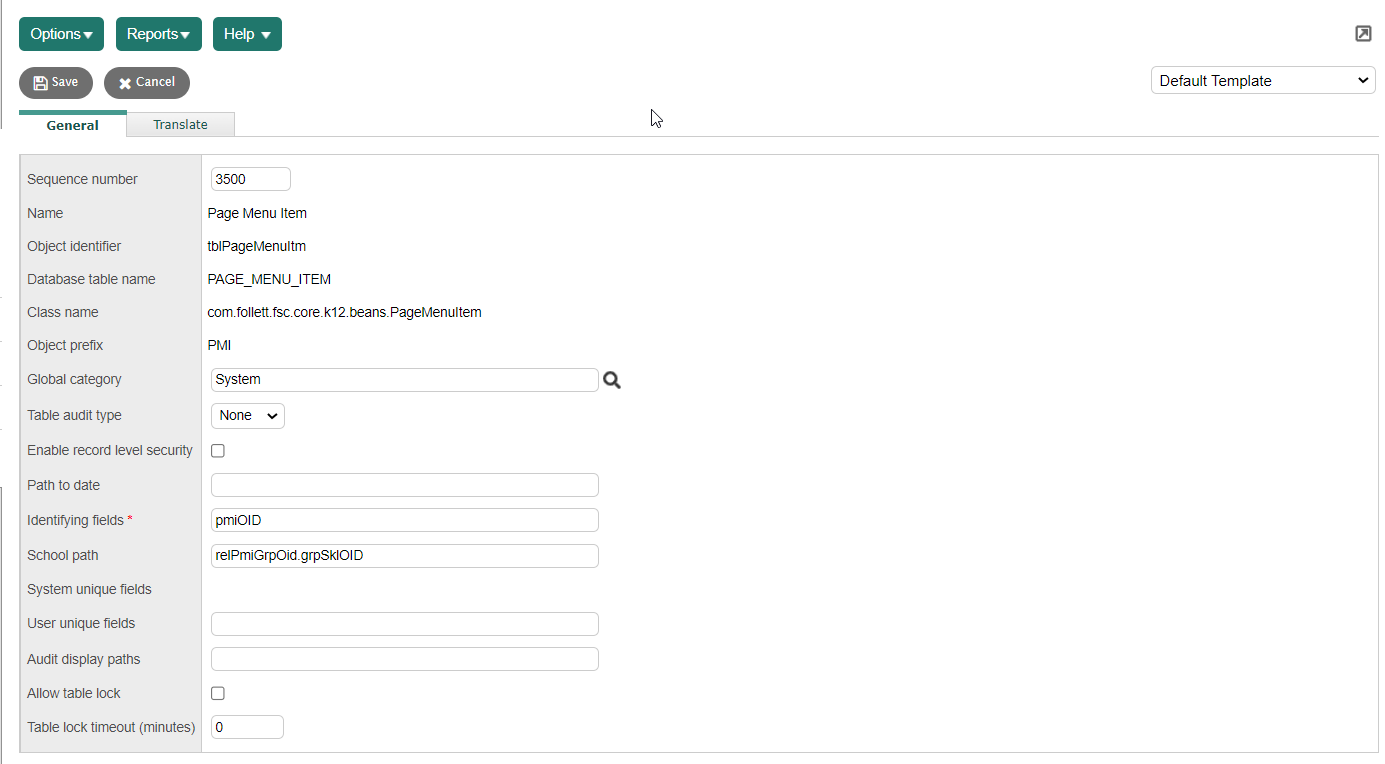Expand the Options menu

pos(60,33)
